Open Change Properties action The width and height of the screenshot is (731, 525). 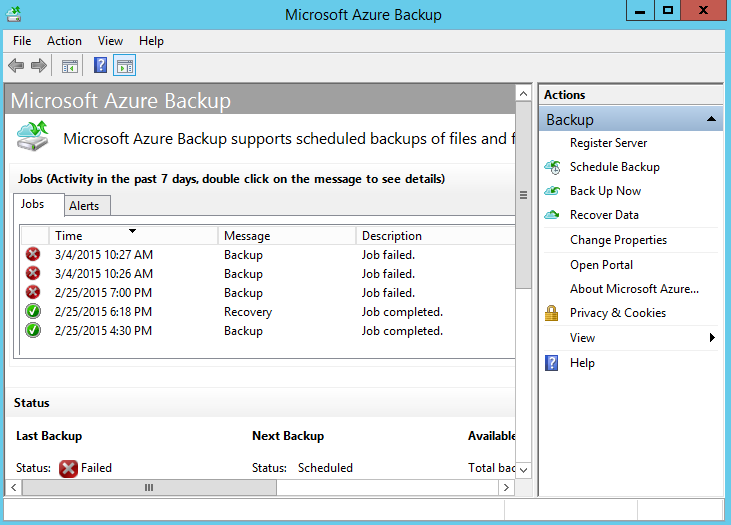618,240
